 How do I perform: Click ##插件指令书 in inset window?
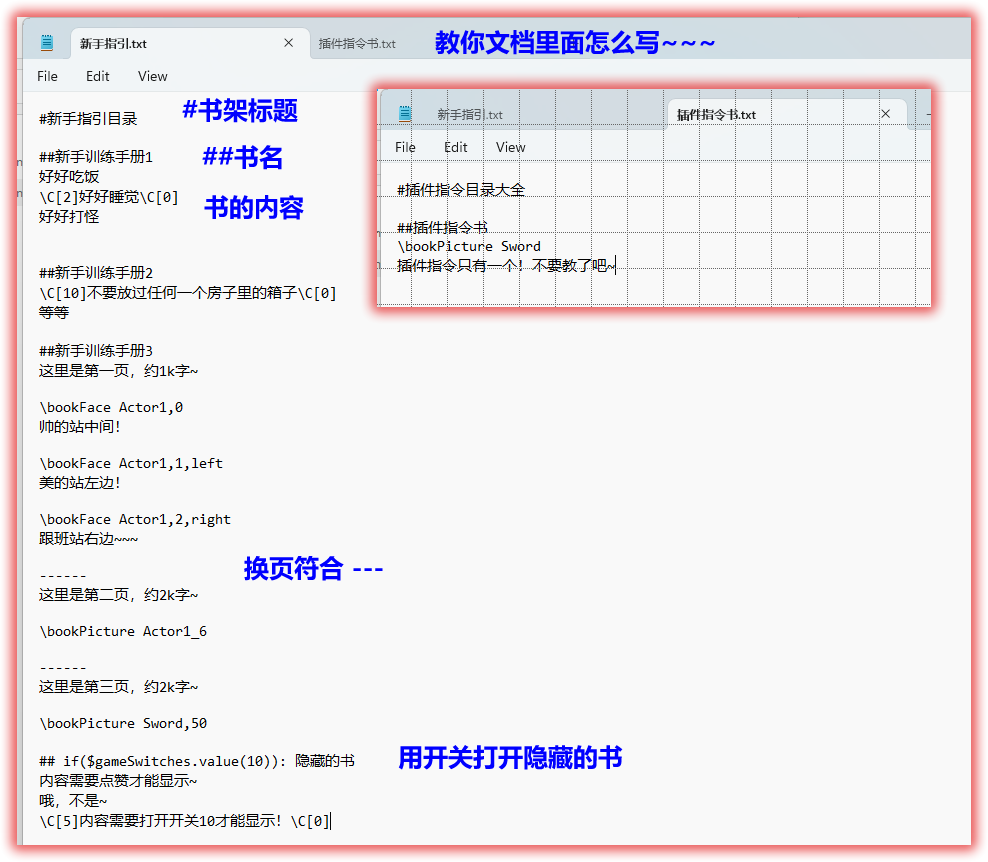click(x=442, y=227)
